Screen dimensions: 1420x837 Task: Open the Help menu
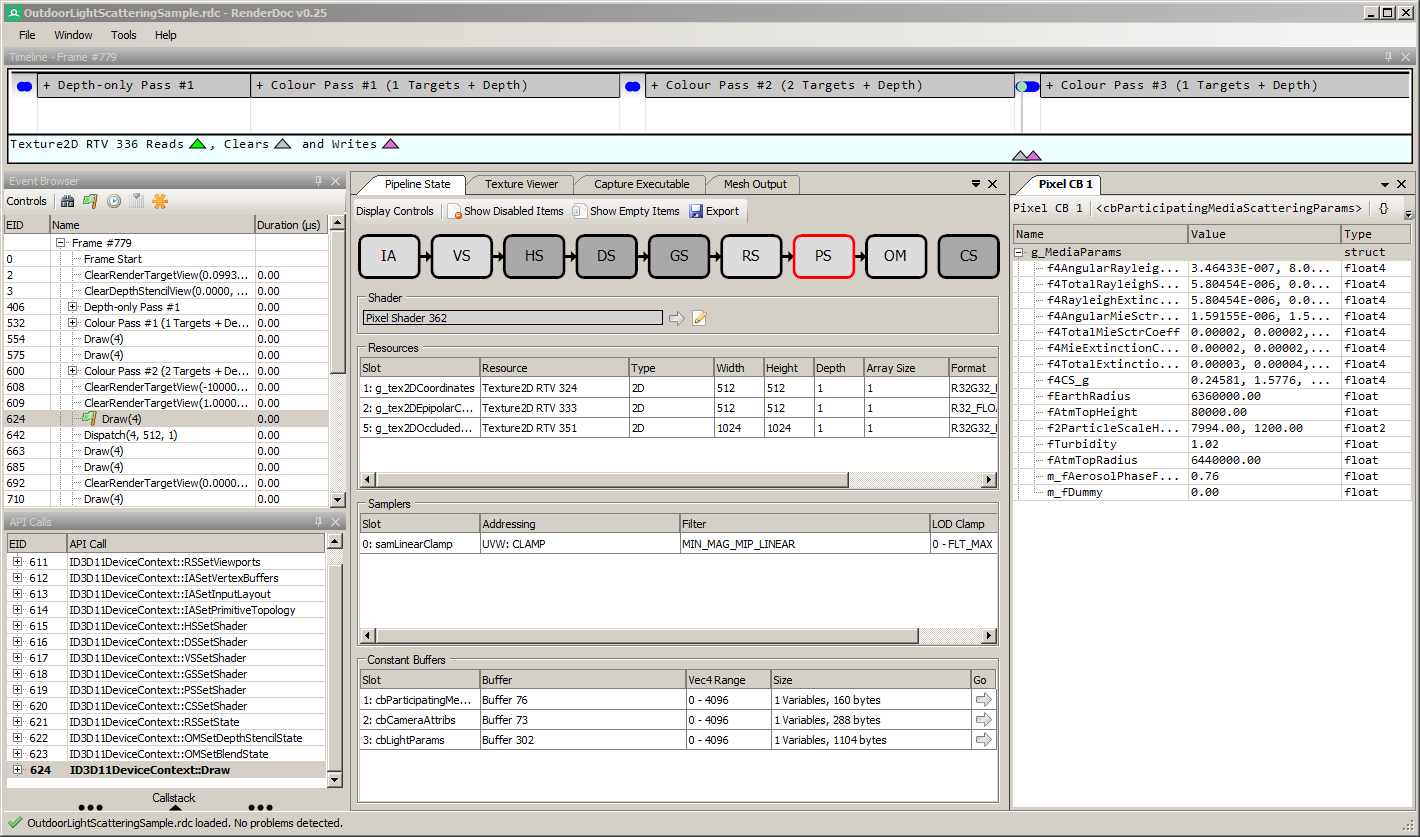(166, 35)
